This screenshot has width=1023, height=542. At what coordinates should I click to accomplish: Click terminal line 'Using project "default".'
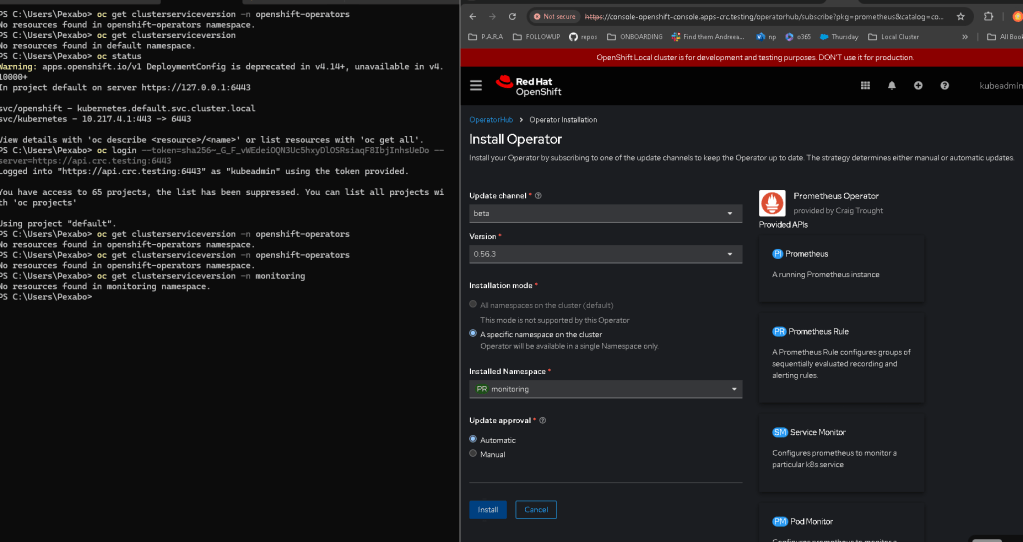point(57,224)
